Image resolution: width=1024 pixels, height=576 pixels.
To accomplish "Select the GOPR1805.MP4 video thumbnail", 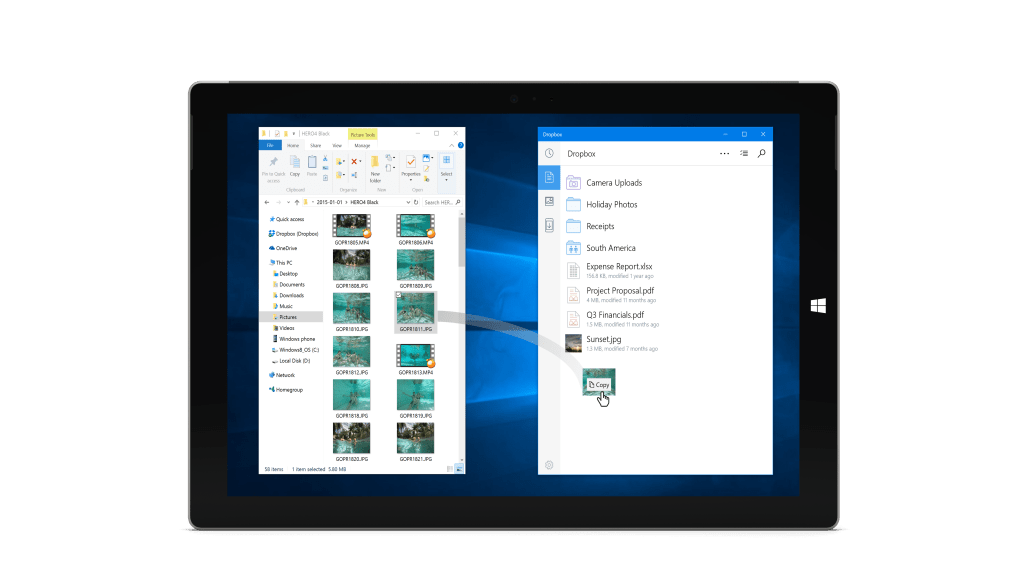I will (x=352, y=226).
